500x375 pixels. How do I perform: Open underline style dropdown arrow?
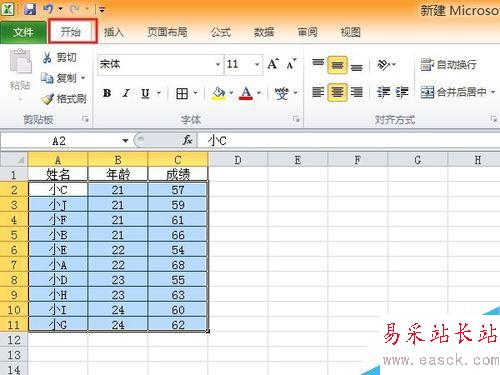159,93
